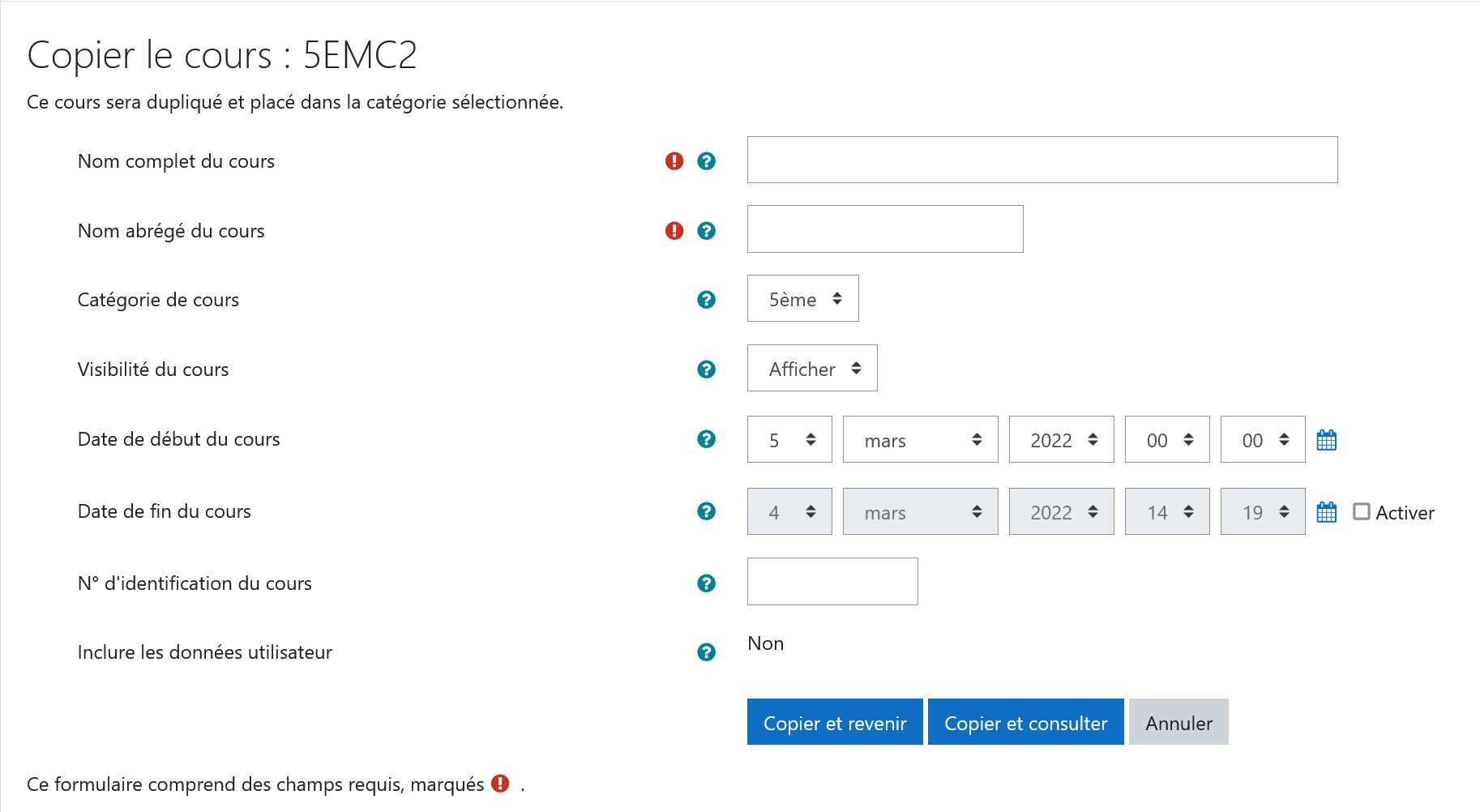This screenshot has width=1480, height=812.
Task: Open the Catégorie de cours dropdown showing 5ème
Action: pyautogui.click(x=802, y=298)
